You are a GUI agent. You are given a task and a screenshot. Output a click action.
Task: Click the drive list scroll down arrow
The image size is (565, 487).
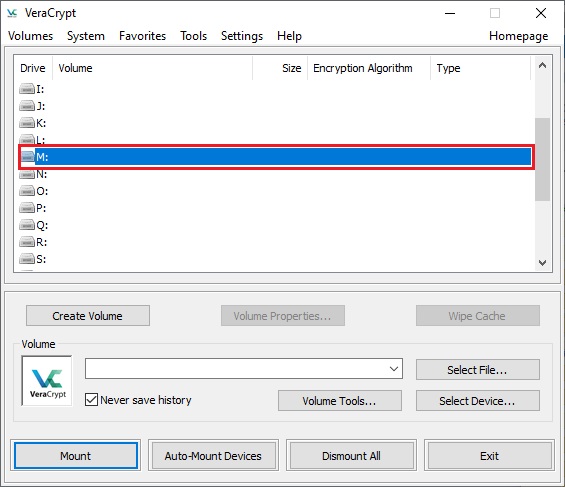coord(542,263)
